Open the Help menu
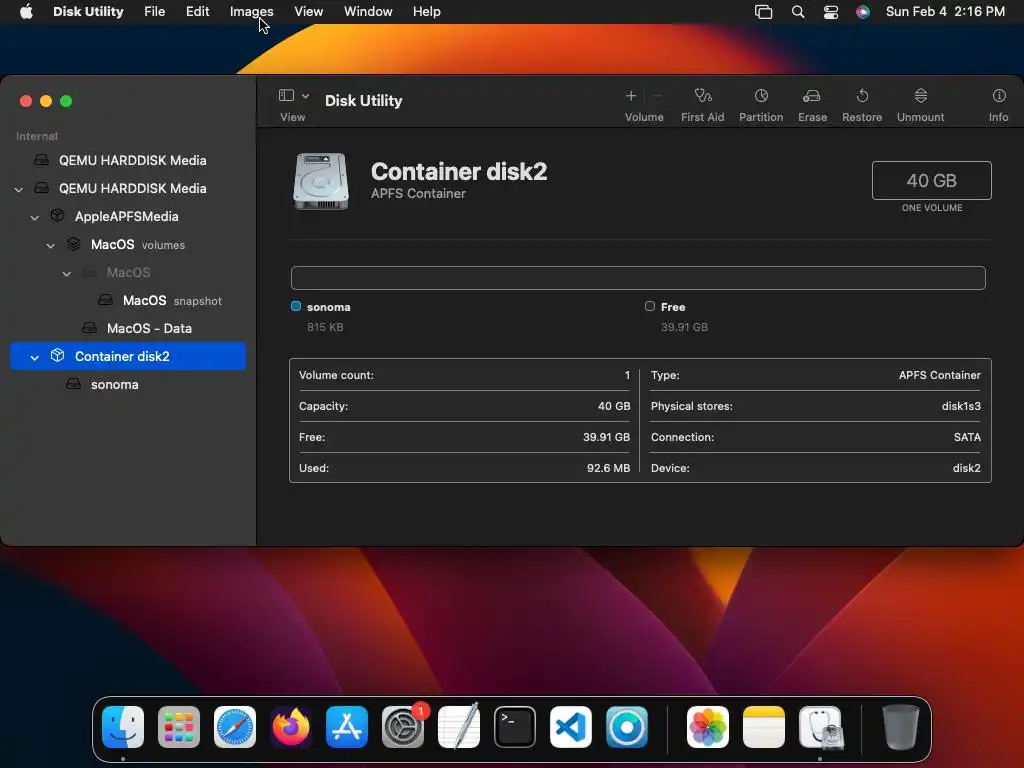This screenshot has width=1024, height=768. (x=426, y=12)
